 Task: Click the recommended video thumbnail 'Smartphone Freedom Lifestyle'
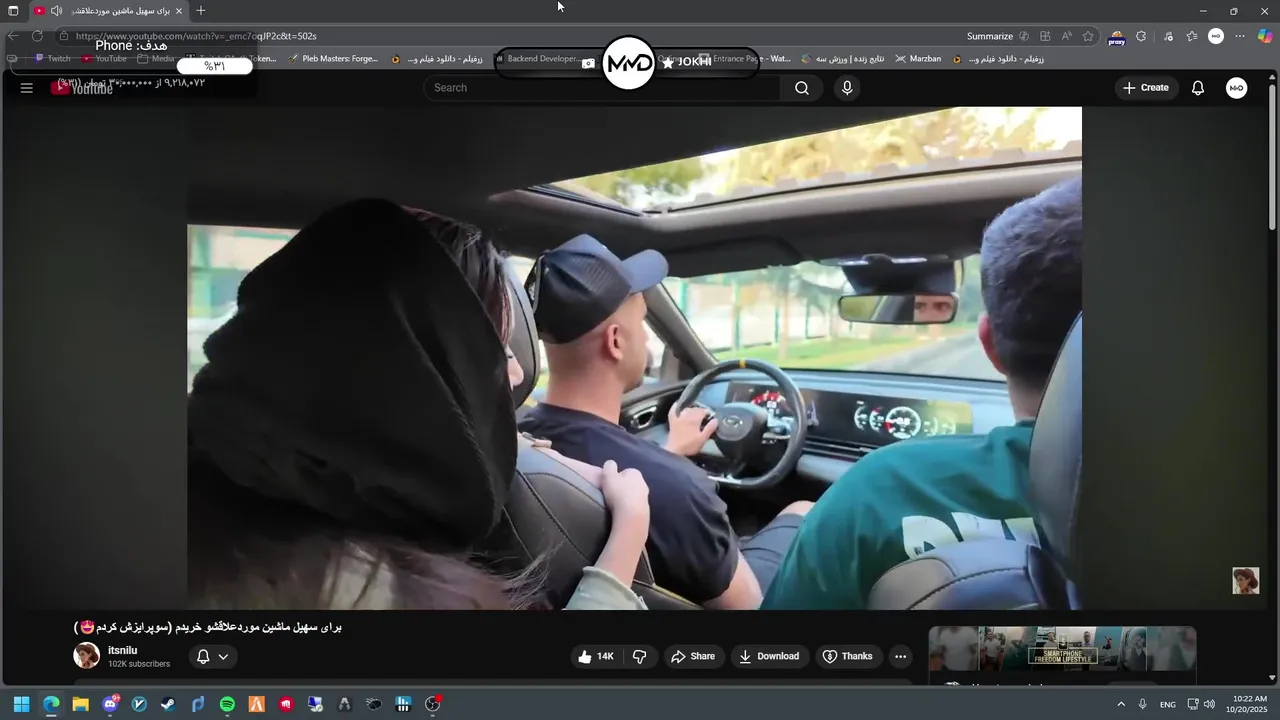pos(1062,650)
